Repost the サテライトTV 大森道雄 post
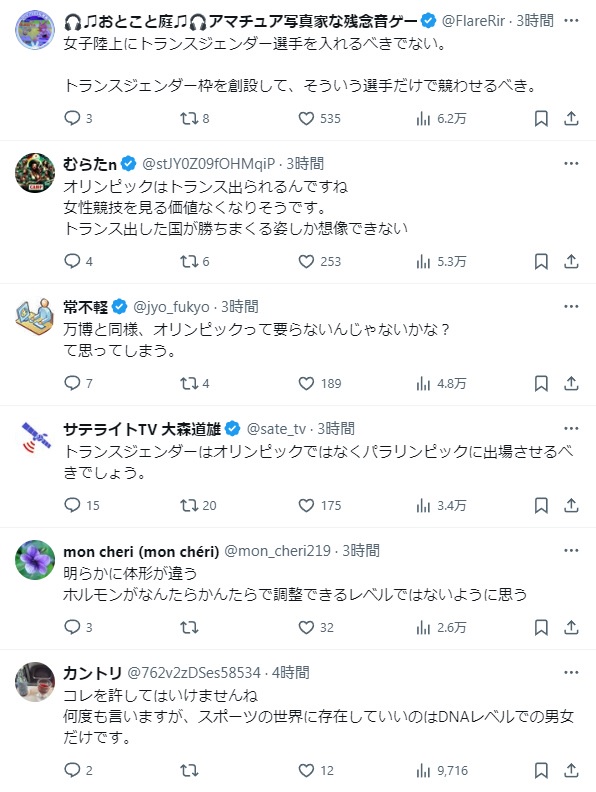596x792 pixels. click(198, 505)
